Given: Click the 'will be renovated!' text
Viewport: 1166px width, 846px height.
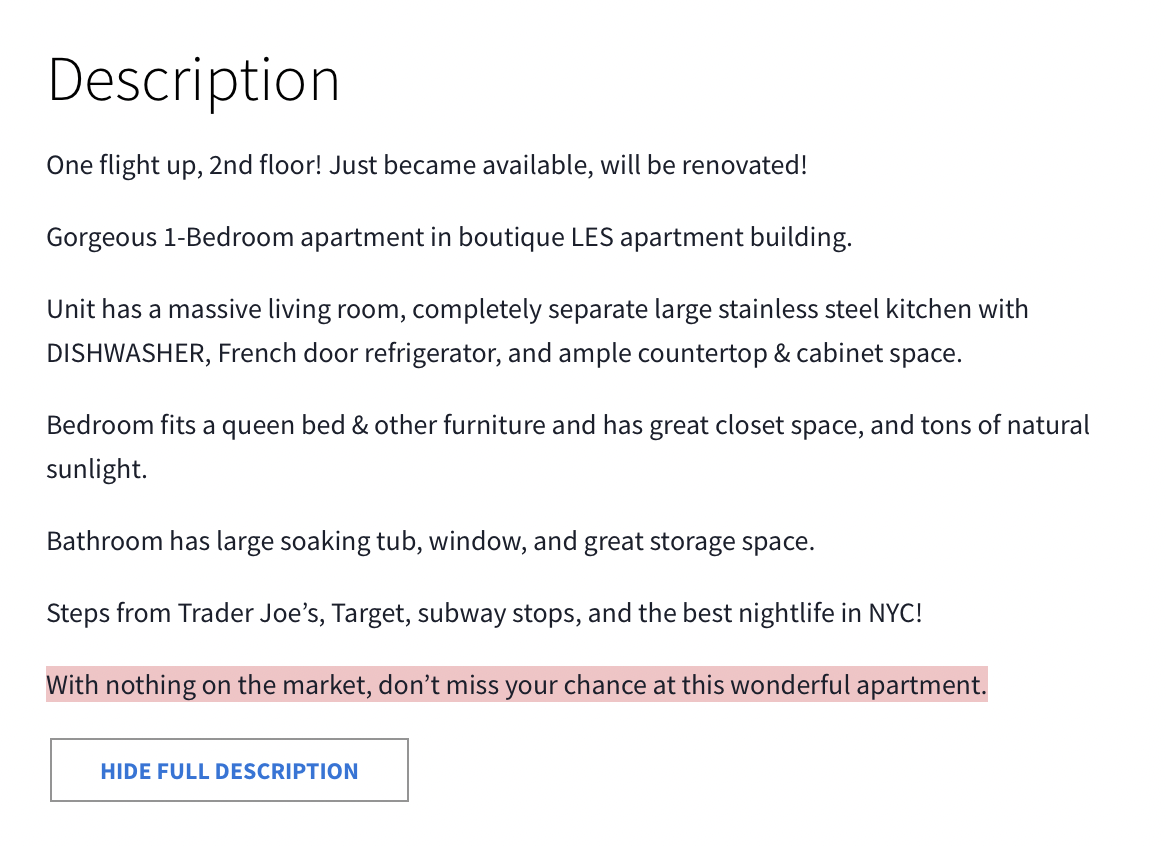Looking at the screenshot, I should tap(703, 165).
